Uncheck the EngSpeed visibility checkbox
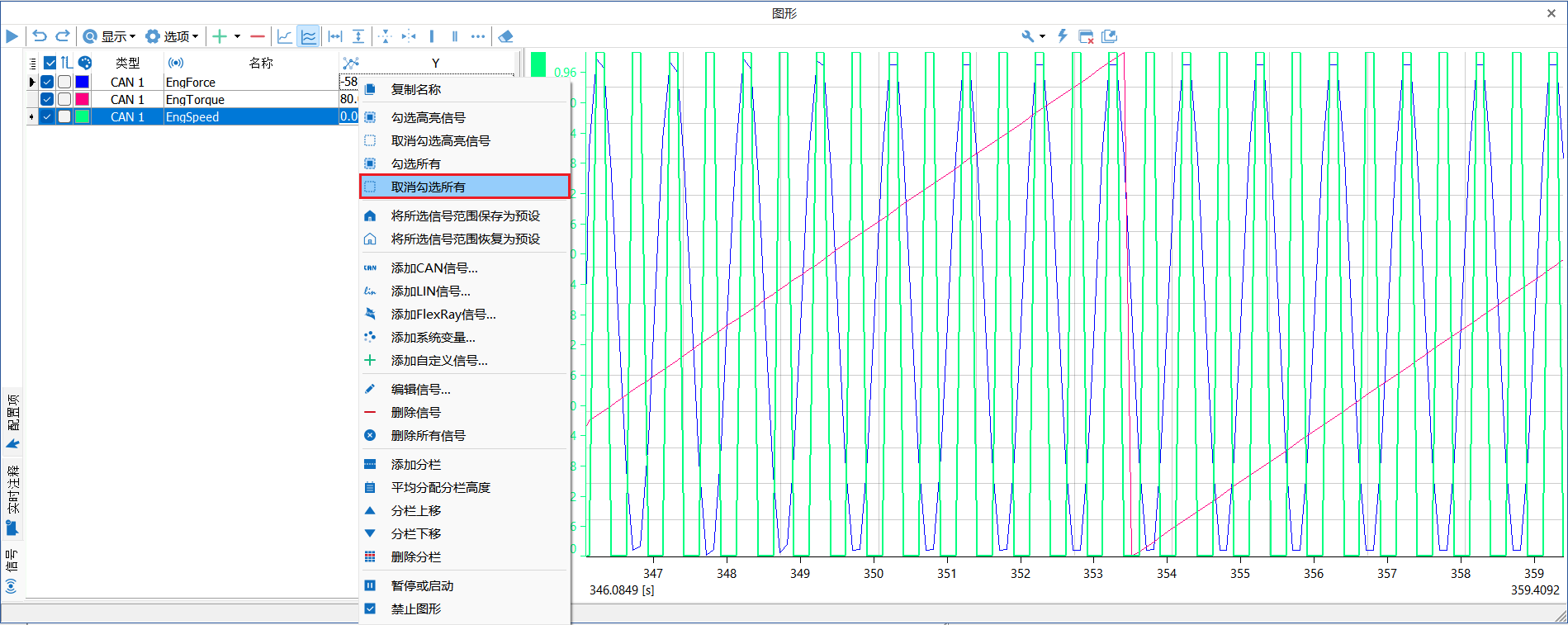The height and width of the screenshot is (625, 1568). point(47,116)
